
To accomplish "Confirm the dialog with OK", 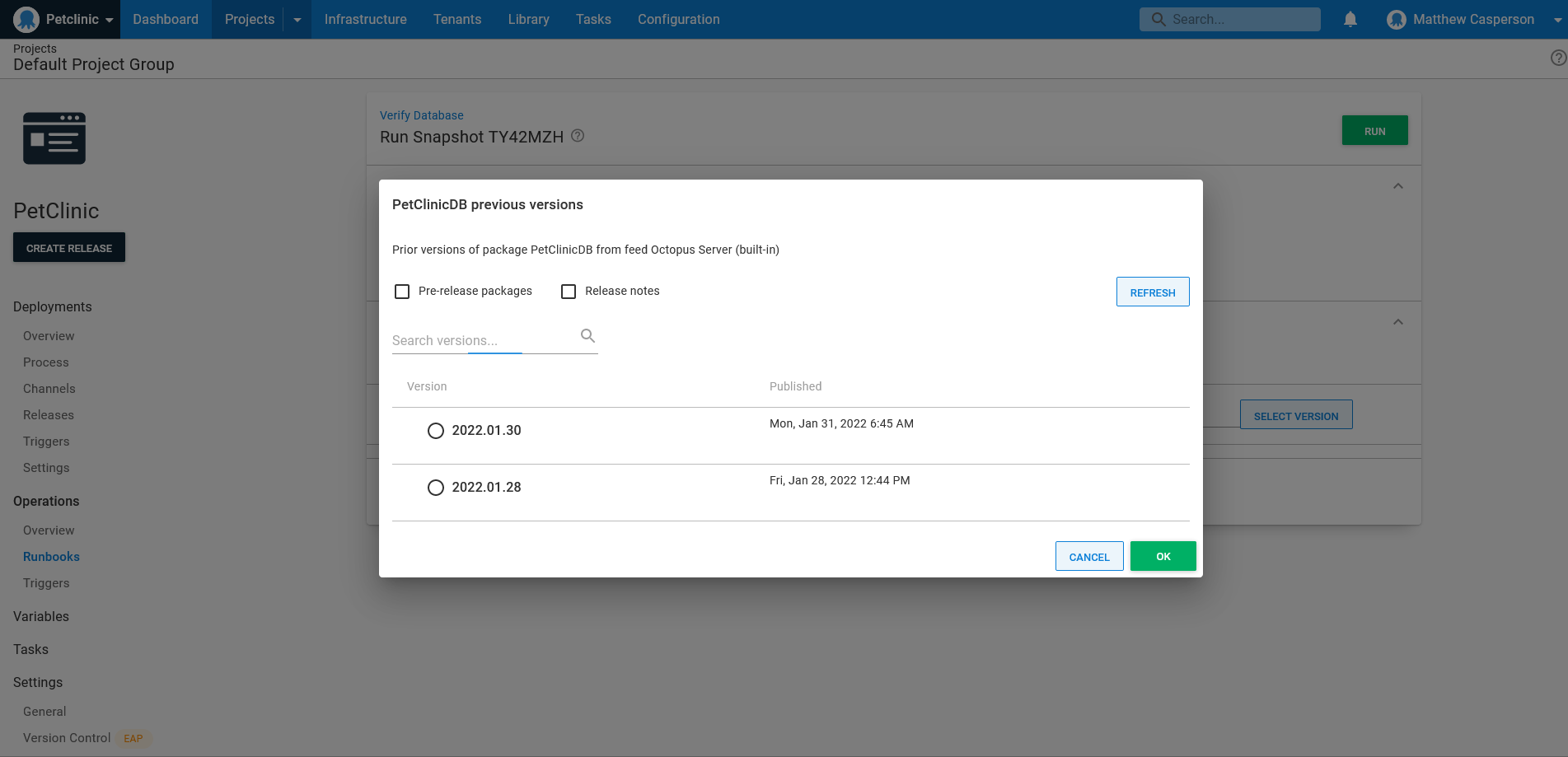I will click(x=1163, y=557).
